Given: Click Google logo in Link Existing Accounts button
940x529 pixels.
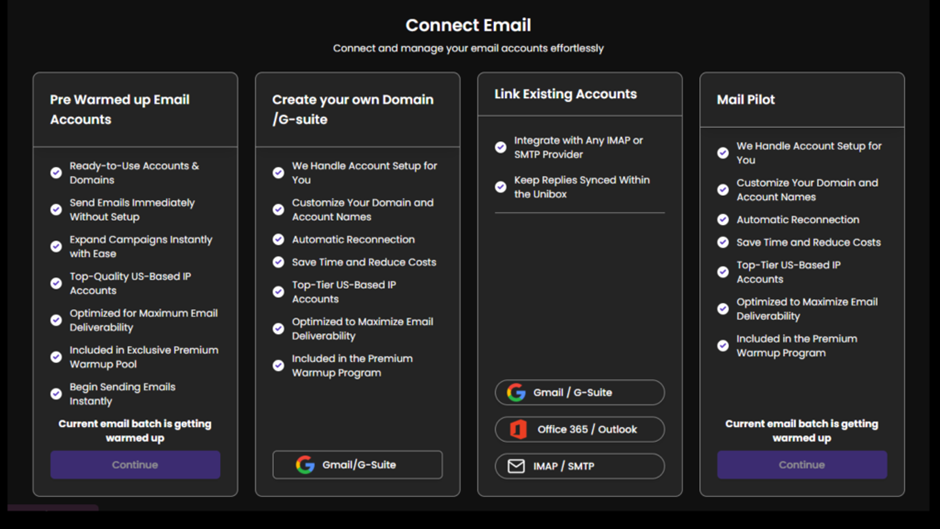Looking at the screenshot, I should coord(516,392).
